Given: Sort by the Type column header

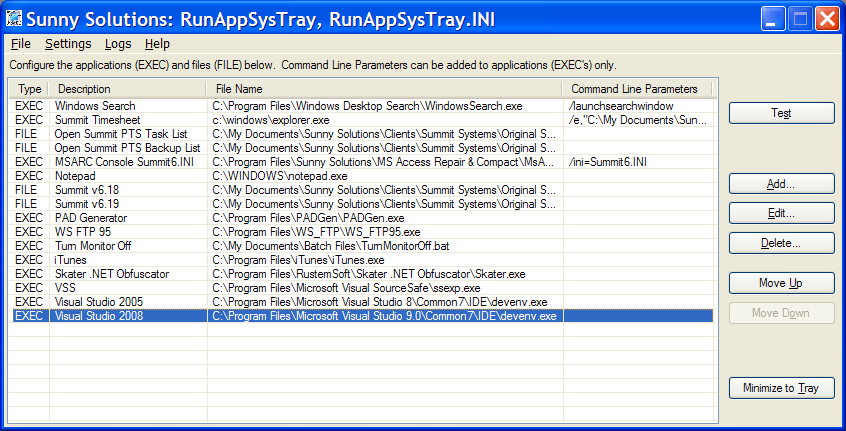Looking at the screenshot, I should [30, 89].
